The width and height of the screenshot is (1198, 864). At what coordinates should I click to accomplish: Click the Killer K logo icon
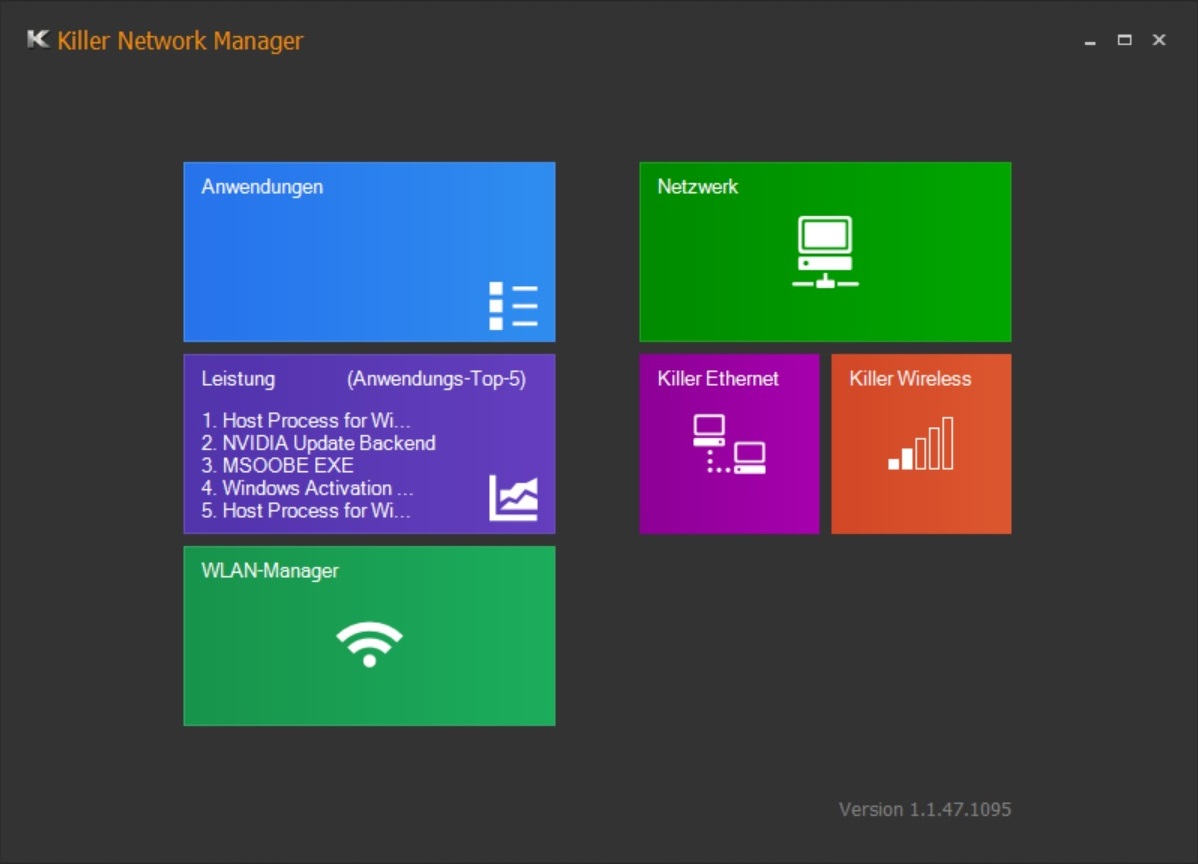pyautogui.click(x=37, y=39)
